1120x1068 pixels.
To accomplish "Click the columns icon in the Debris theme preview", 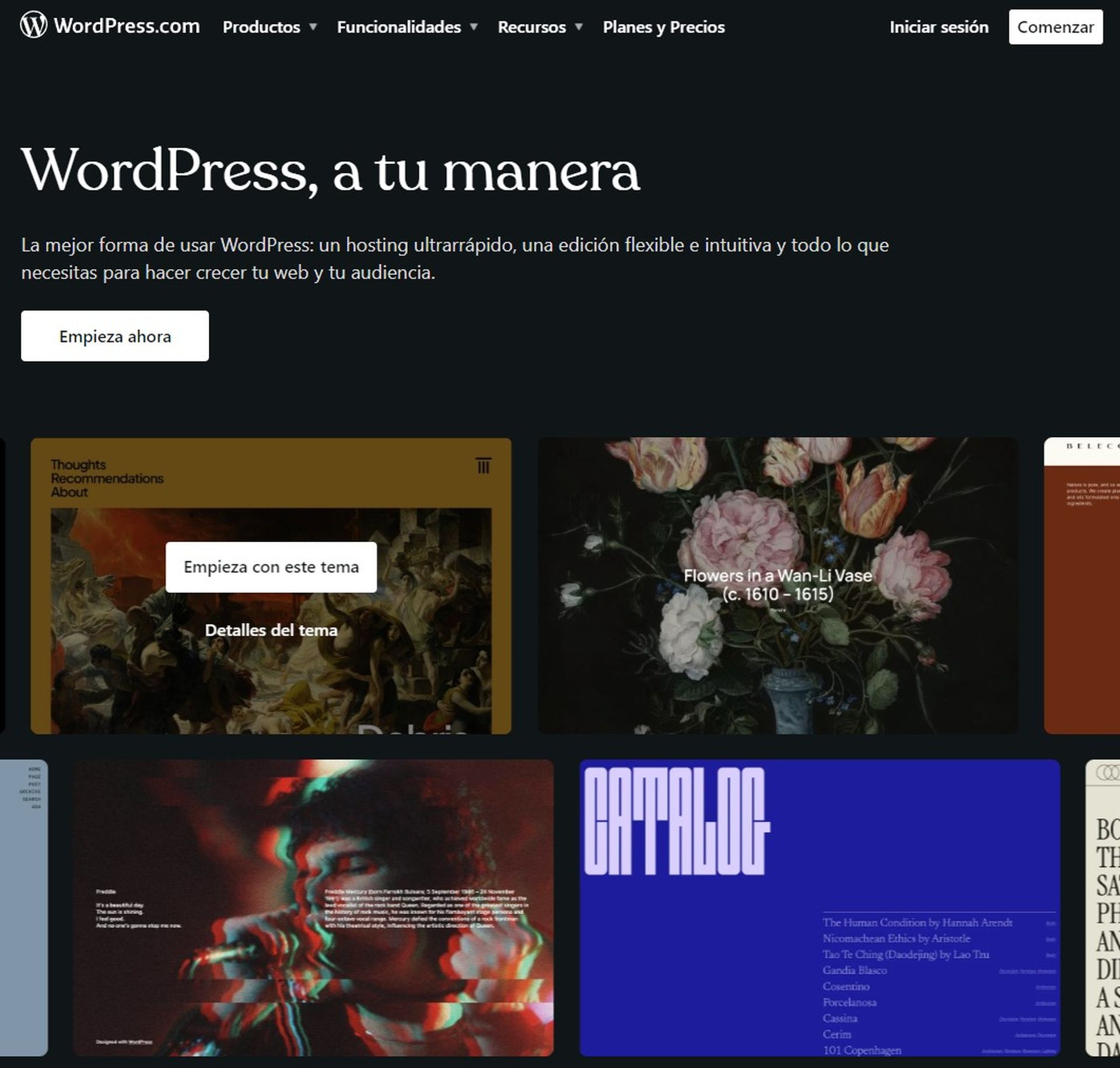I will tap(484, 465).
